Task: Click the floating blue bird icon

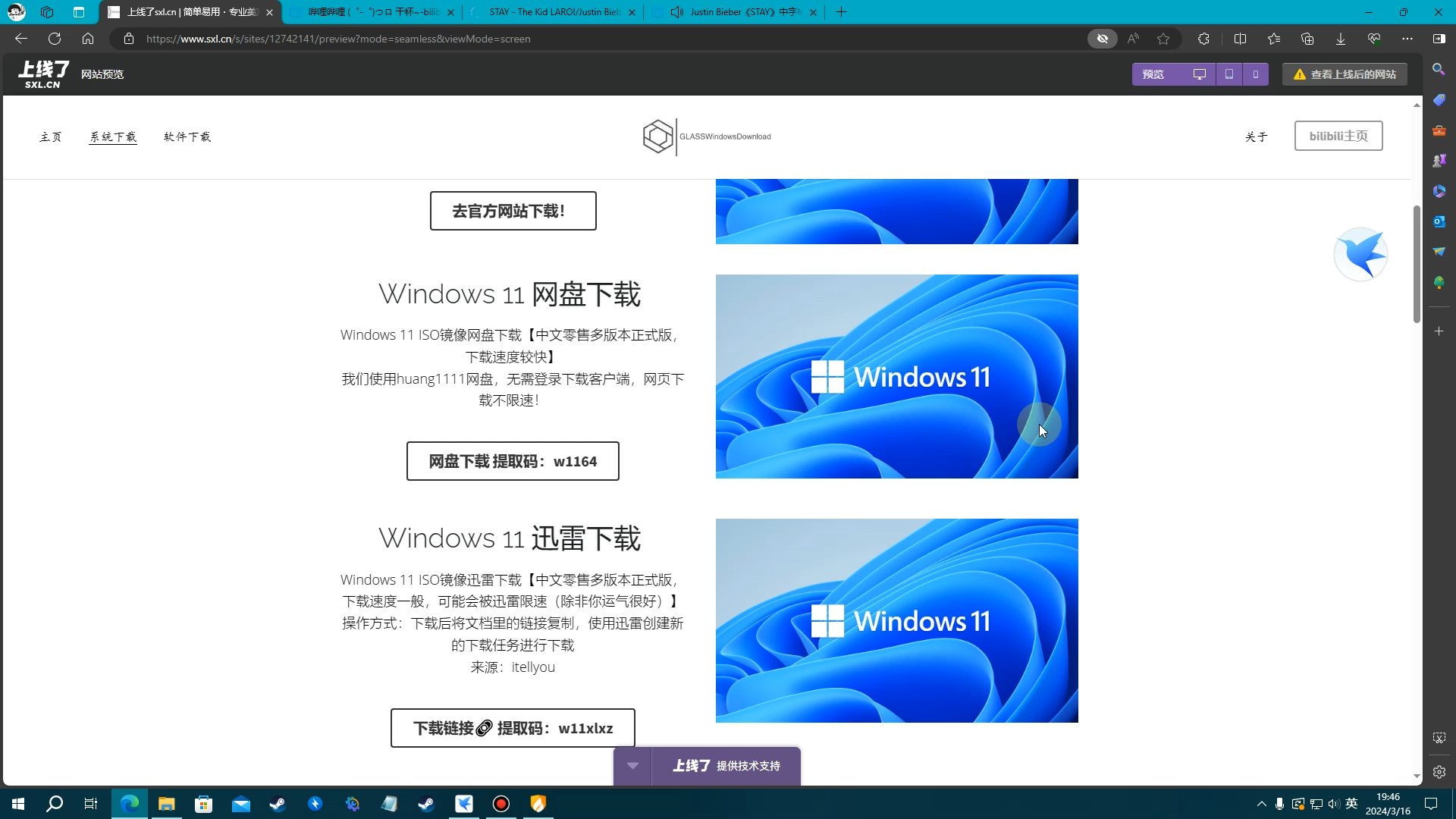Action: [x=1361, y=254]
